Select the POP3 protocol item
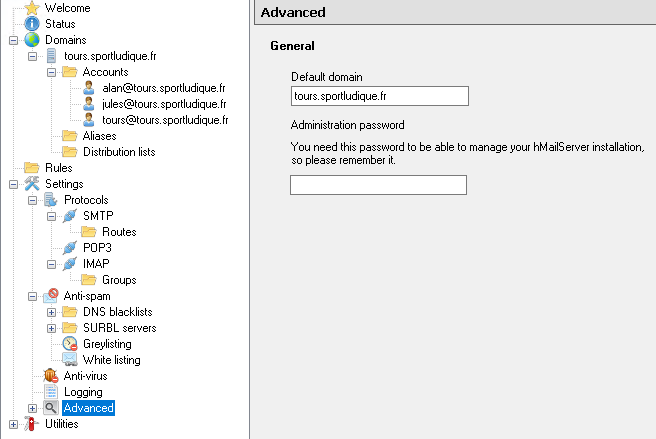This screenshot has height=439, width=656. point(98,248)
